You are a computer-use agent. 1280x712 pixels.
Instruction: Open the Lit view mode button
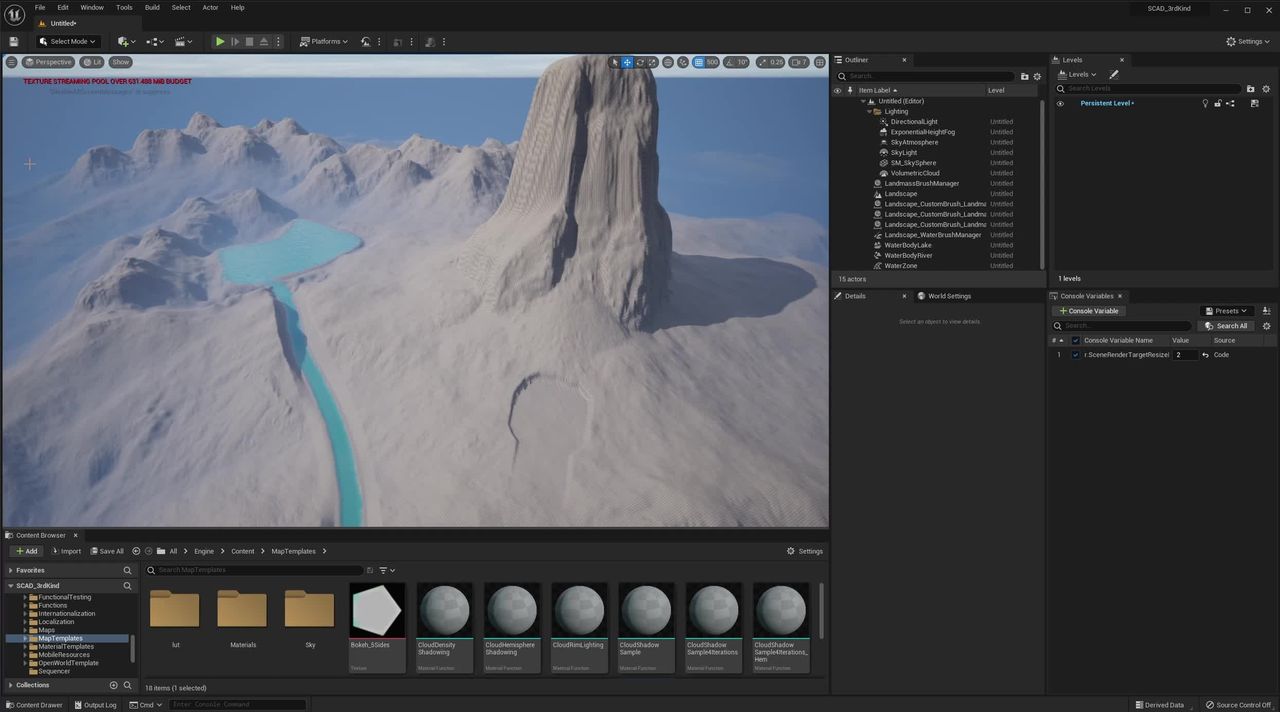coord(92,62)
